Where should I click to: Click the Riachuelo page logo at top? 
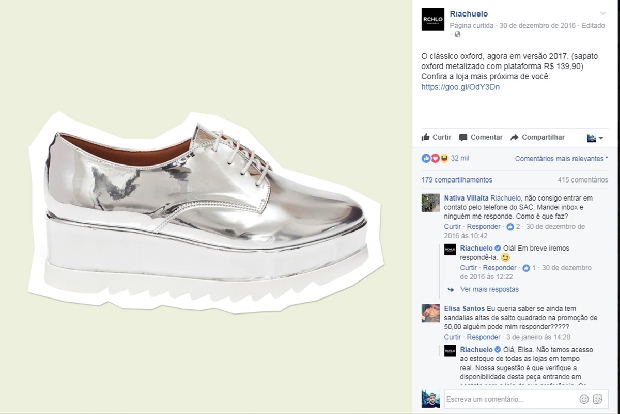tap(433, 19)
